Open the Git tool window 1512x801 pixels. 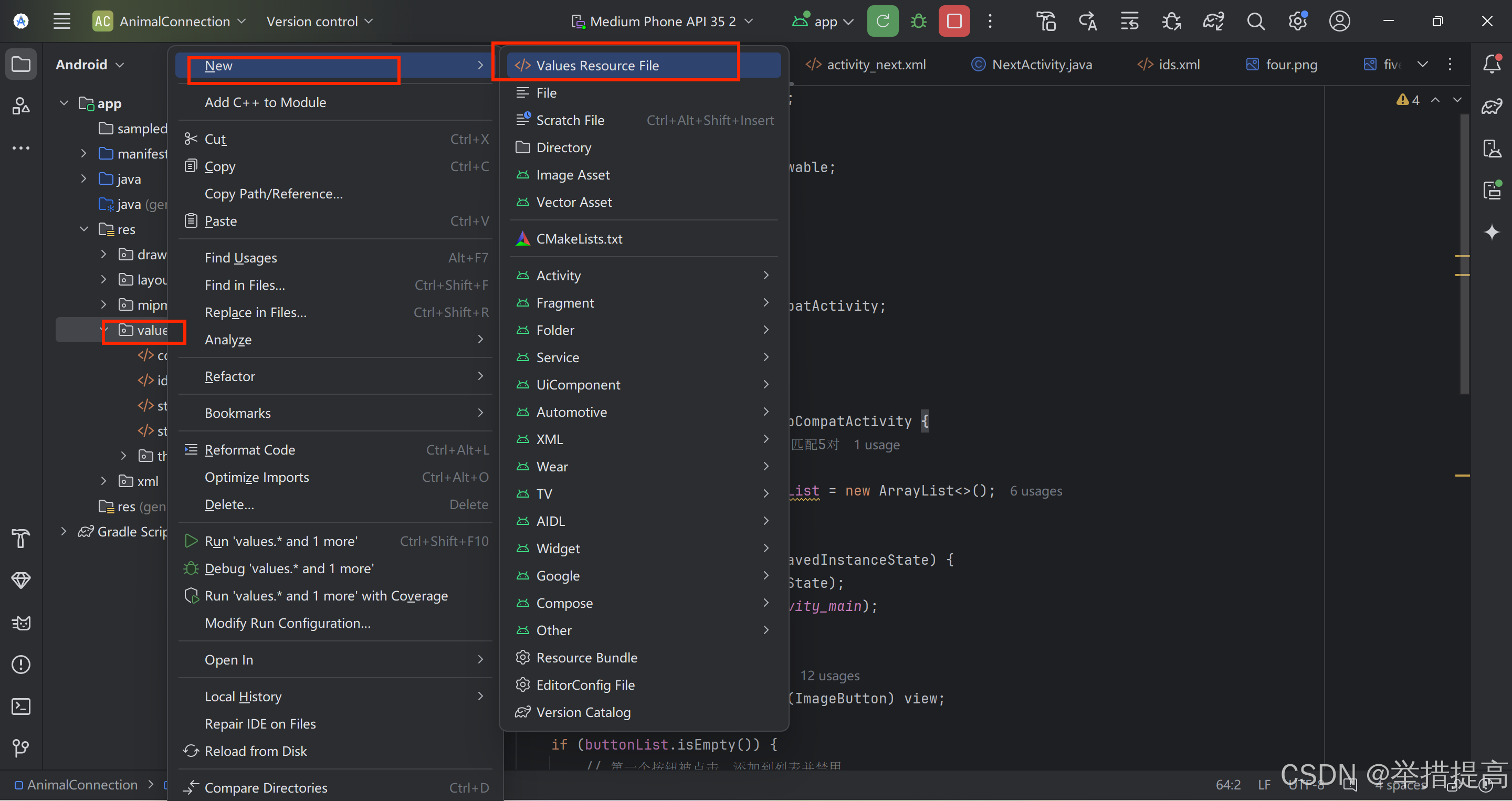[x=21, y=747]
